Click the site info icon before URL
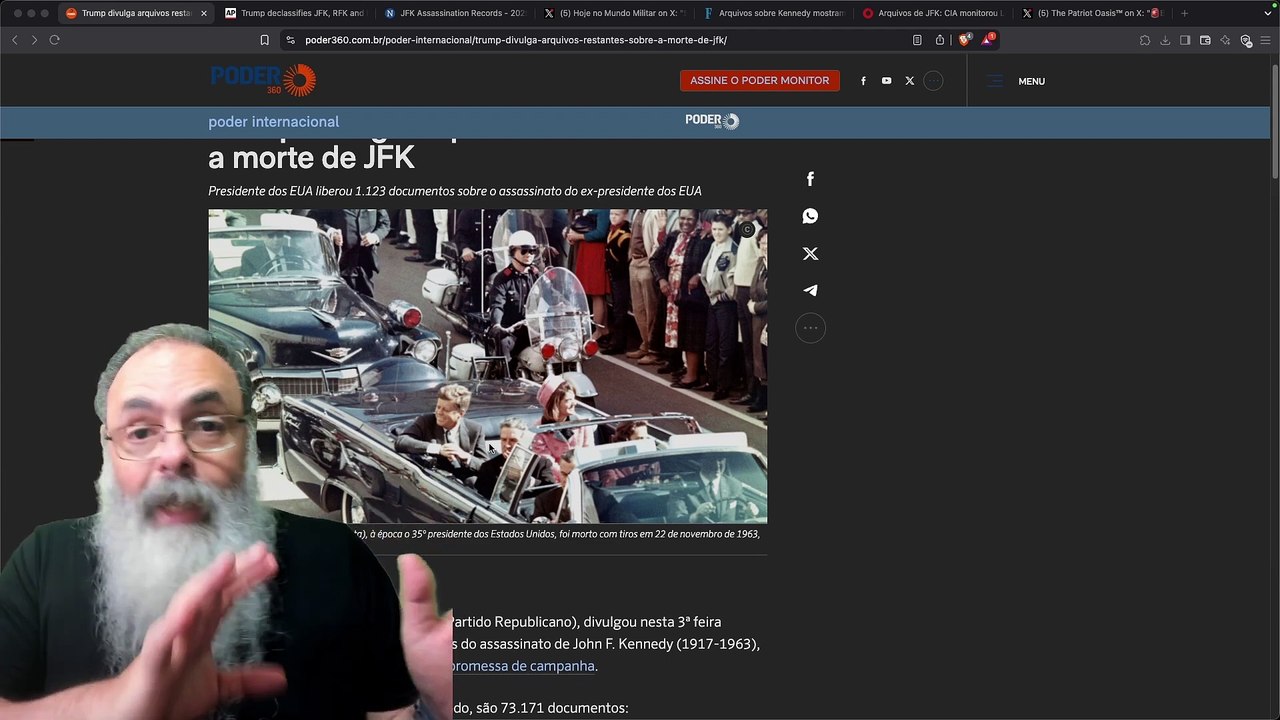1280x720 pixels. [x=290, y=40]
